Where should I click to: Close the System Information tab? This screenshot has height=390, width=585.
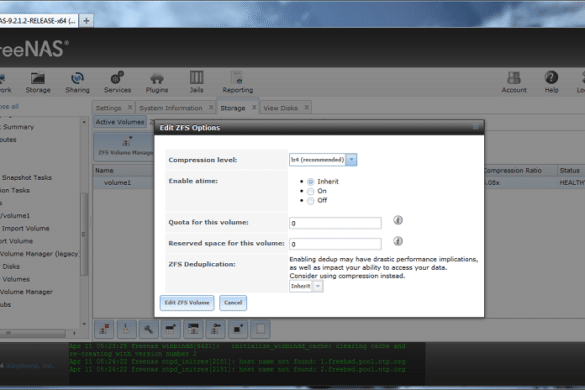click(211, 107)
